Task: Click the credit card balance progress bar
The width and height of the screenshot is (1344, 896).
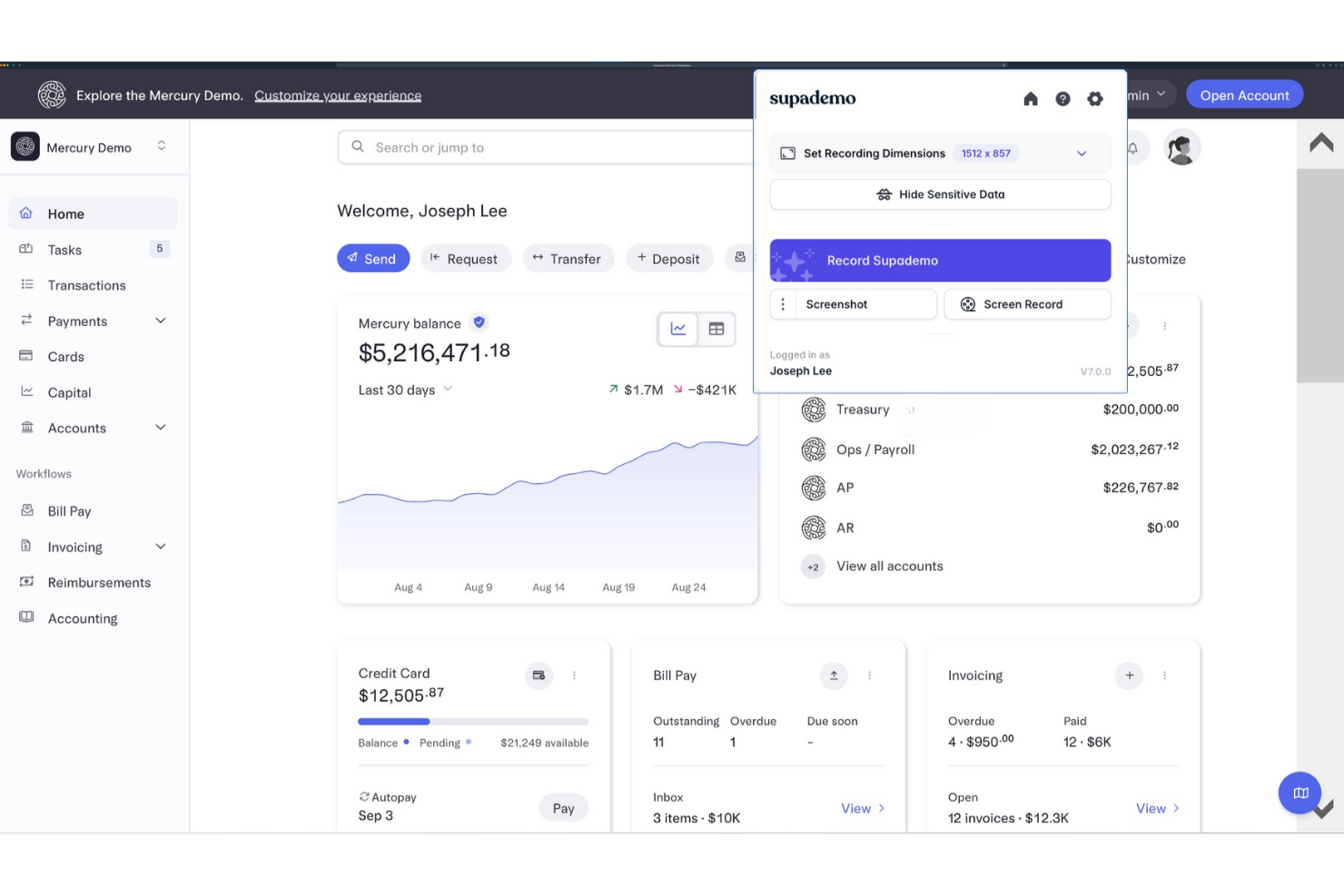Action: (x=473, y=721)
